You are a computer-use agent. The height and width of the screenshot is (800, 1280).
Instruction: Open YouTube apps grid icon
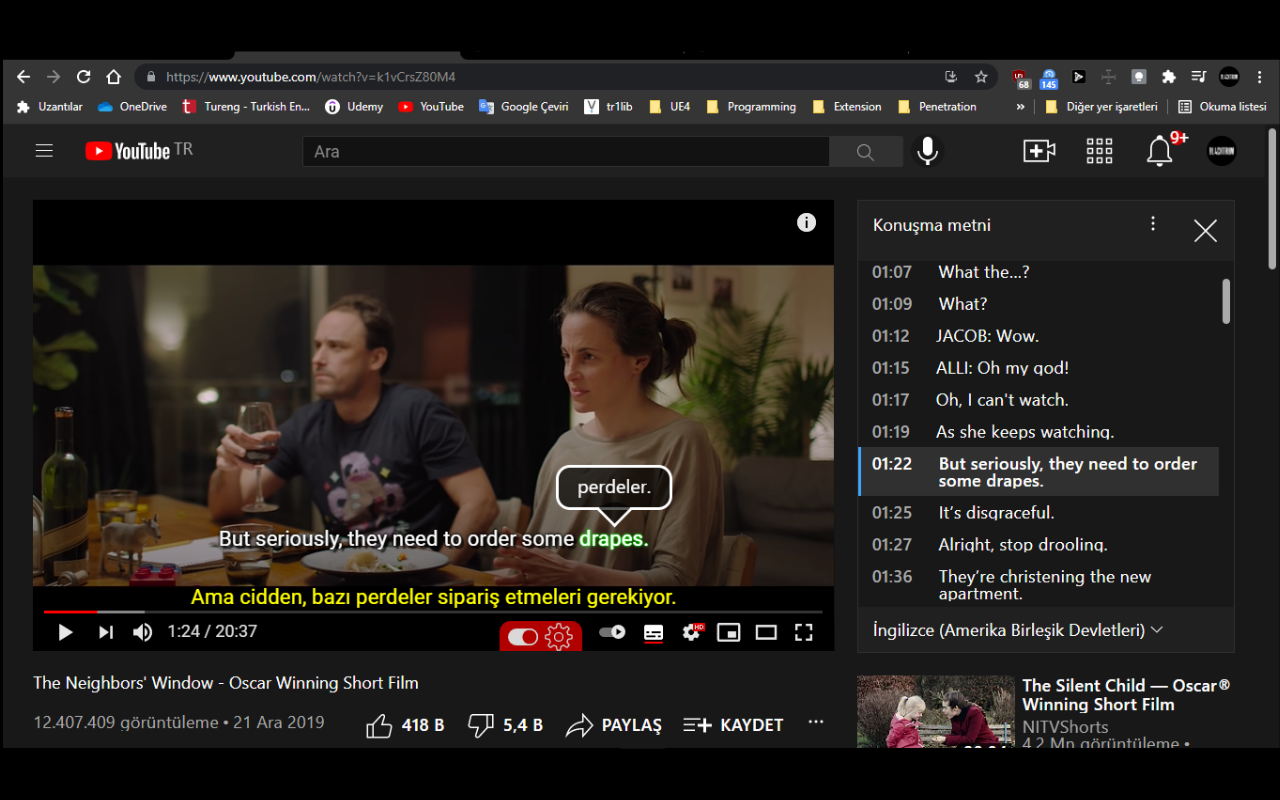[x=1099, y=151]
